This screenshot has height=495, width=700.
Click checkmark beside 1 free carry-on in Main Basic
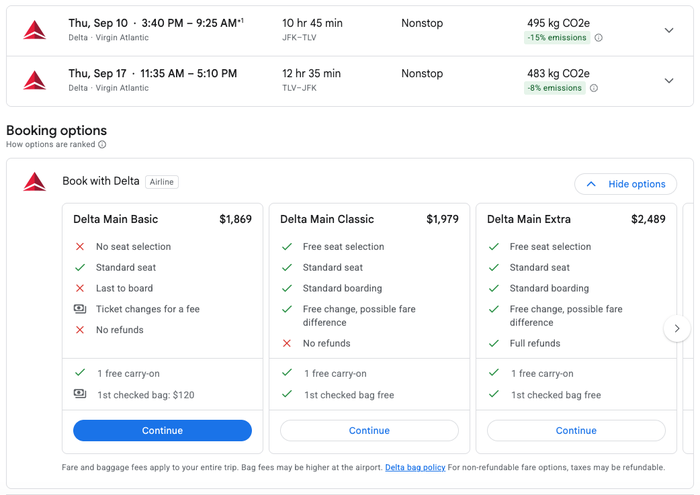80,372
